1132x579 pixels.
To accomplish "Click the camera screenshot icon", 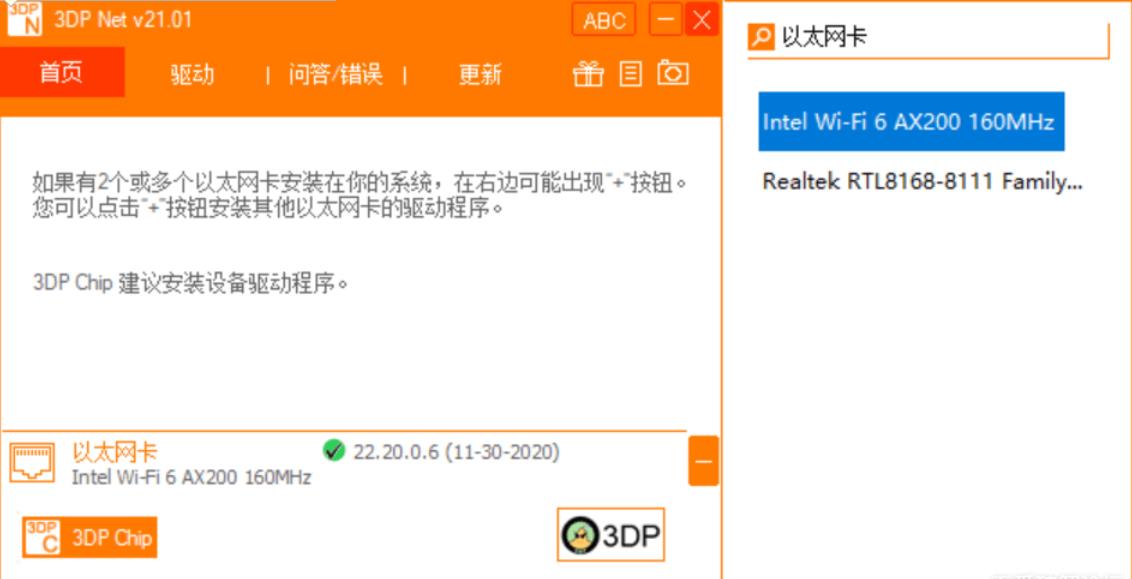I will point(673,73).
